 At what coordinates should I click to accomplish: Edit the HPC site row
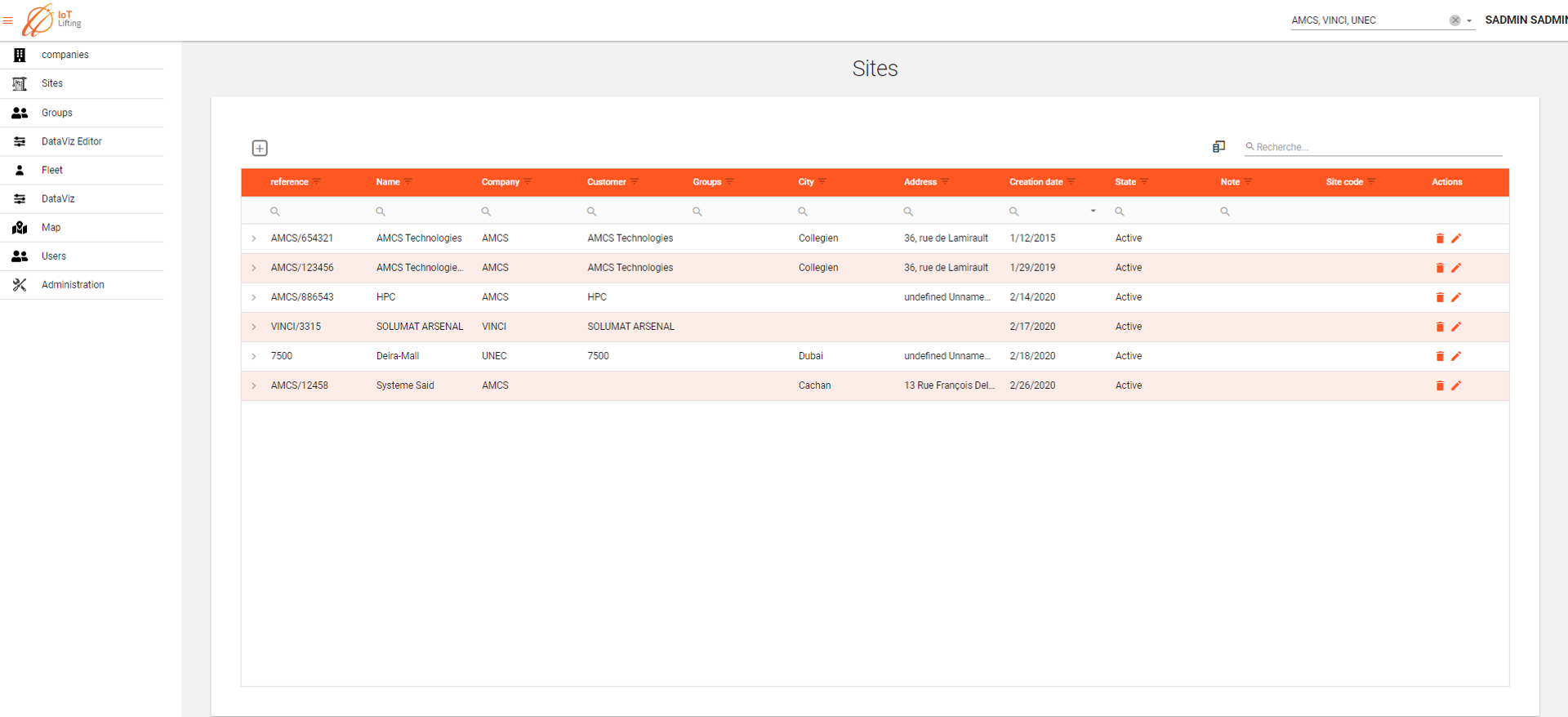point(1456,297)
